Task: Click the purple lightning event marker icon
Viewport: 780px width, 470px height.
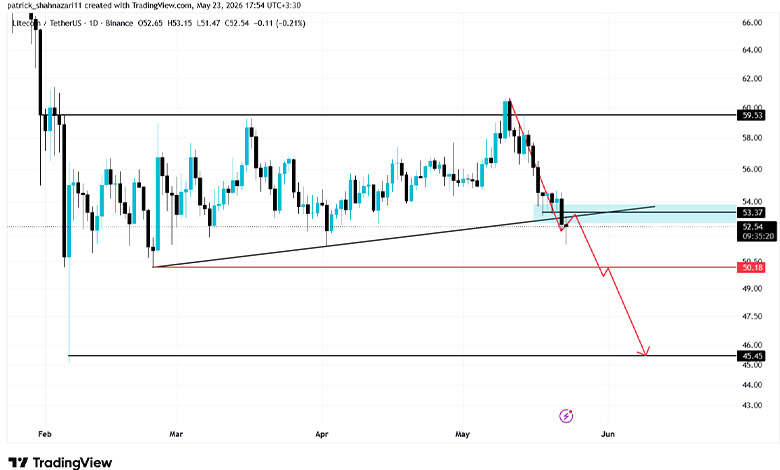Action: [x=566, y=415]
